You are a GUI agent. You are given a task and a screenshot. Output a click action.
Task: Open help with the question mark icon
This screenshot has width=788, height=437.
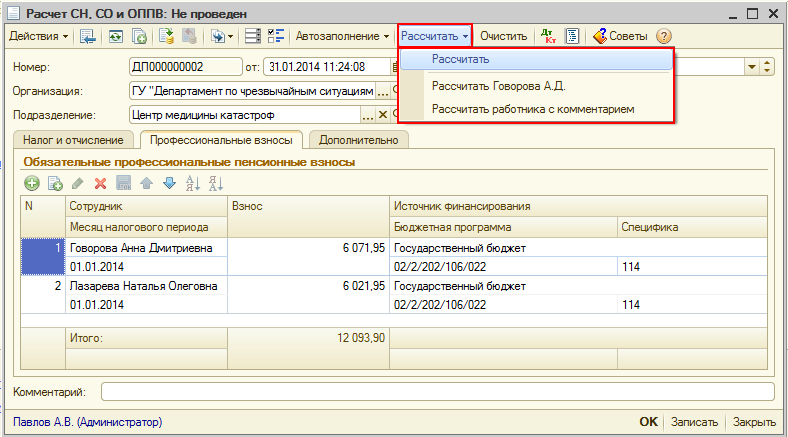tap(663, 36)
